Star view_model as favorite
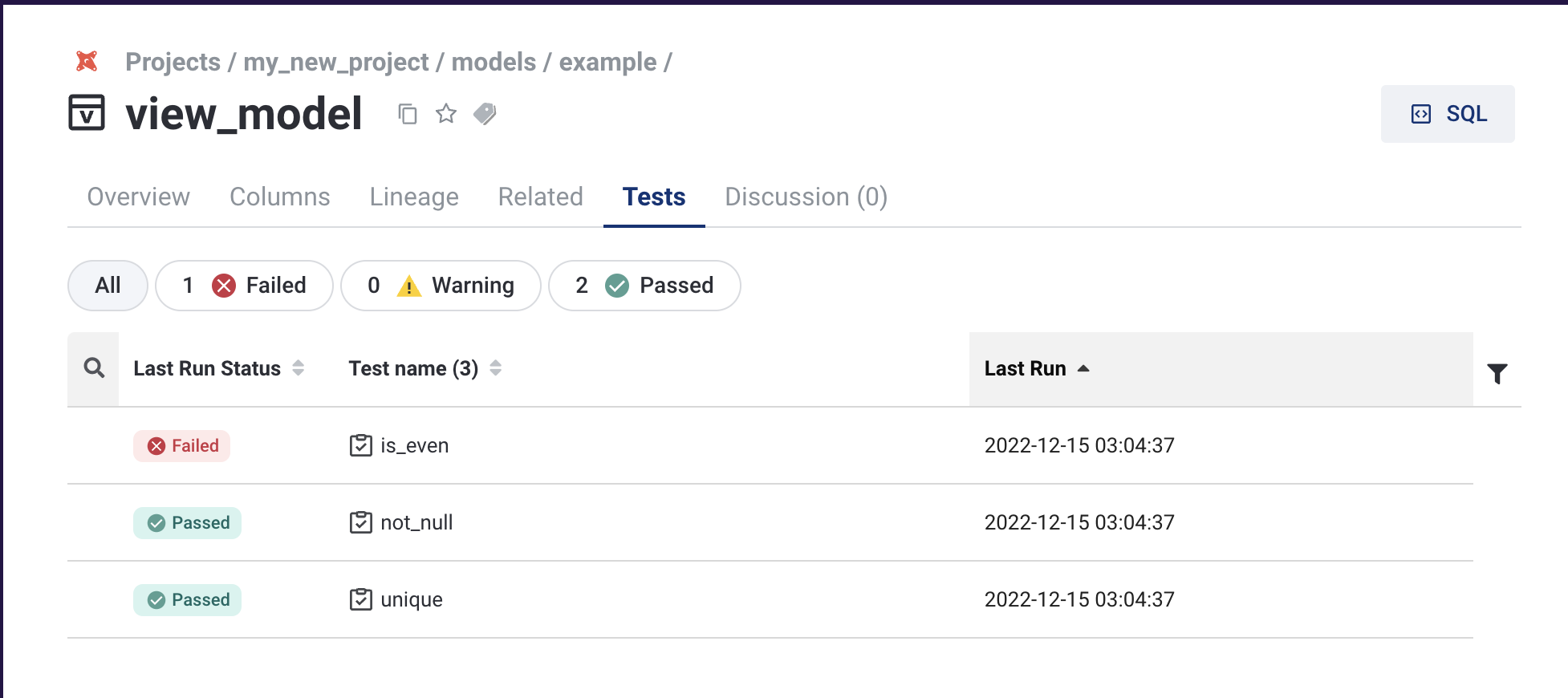The height and width of the screenshot is (698, 1568). pyautogui.click(x=446, y=114)
